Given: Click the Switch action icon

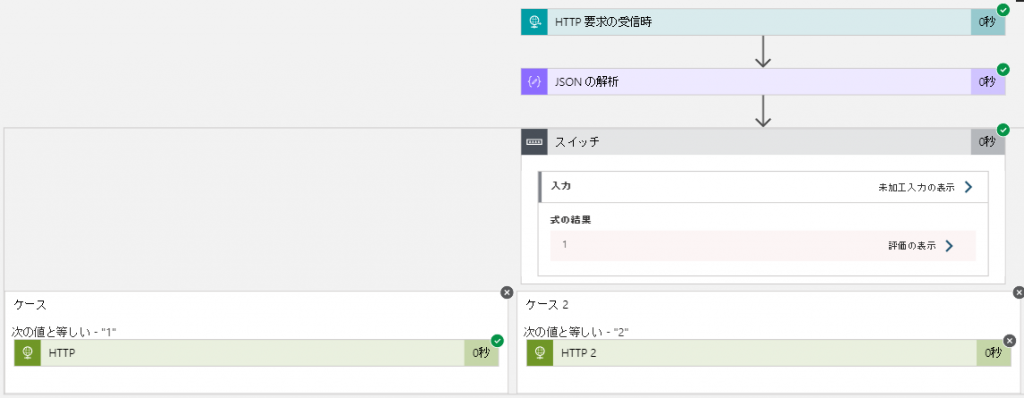Looking at the screenshot, I should pos(534,142).
